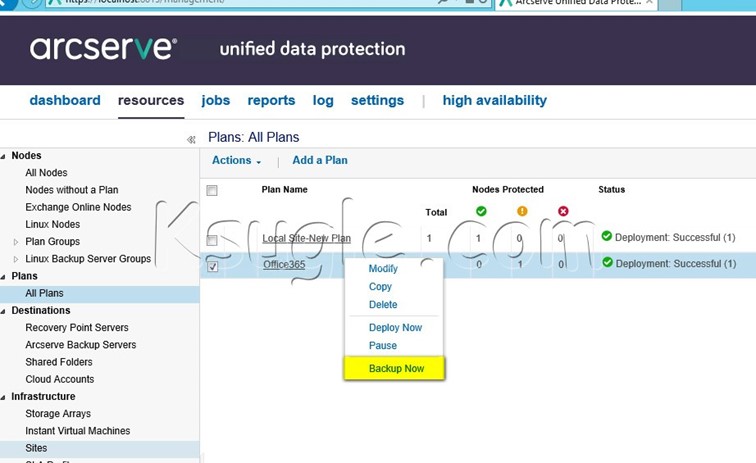
Task: Collapse the Plans tree section
Action: point(3,277)
